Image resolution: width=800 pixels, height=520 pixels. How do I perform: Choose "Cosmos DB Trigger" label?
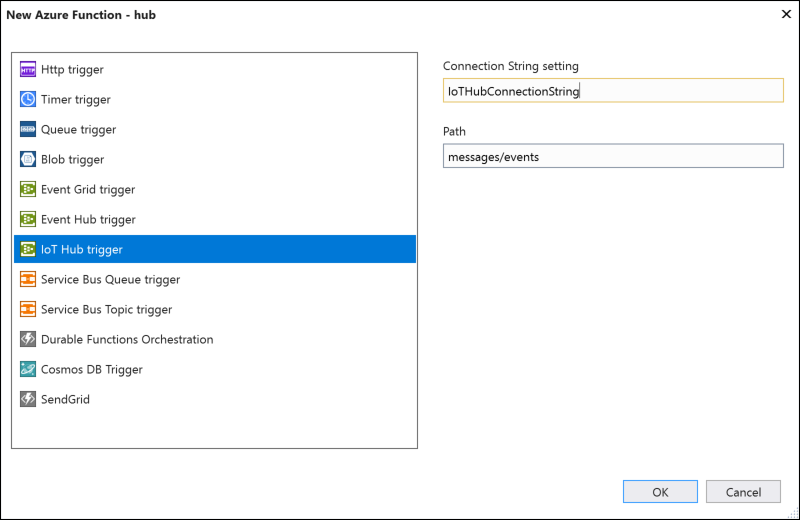click(x=91, y=369)
